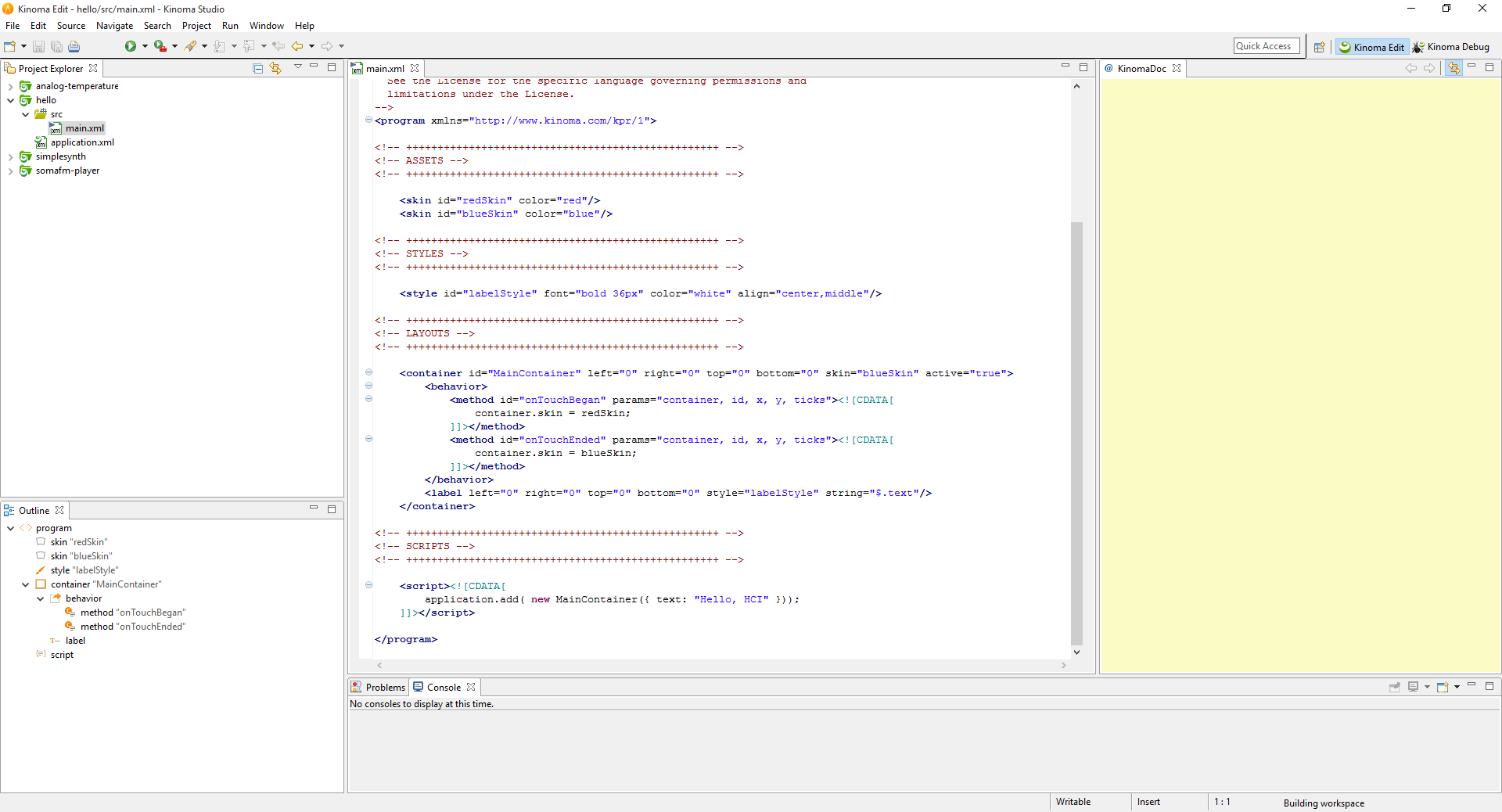Image resolution: width=1502 pixels, height=812 pixels.
Task: Select method "onTouchBegan" in Outline
Action: pyautogui.click(x=132, y=613)
